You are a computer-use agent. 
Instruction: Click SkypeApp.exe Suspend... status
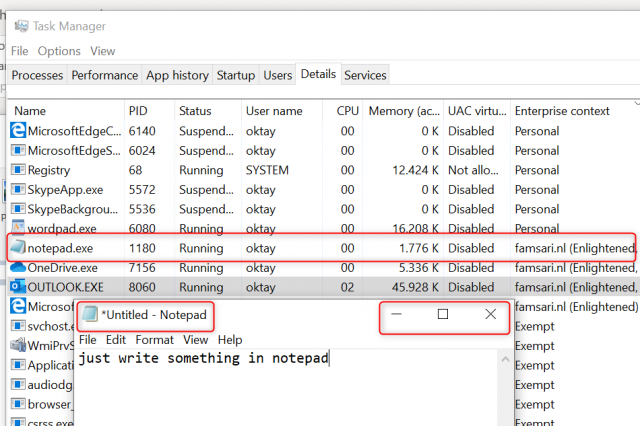pyautogui.click(x=207, y=189)
